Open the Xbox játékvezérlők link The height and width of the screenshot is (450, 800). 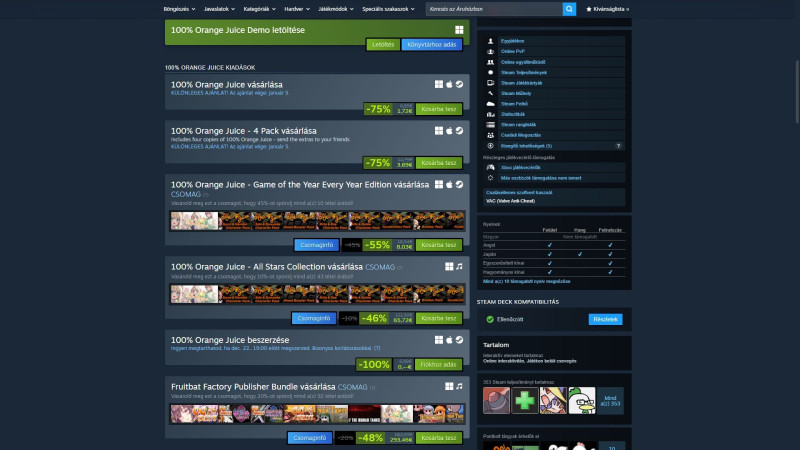click(520, 167)
